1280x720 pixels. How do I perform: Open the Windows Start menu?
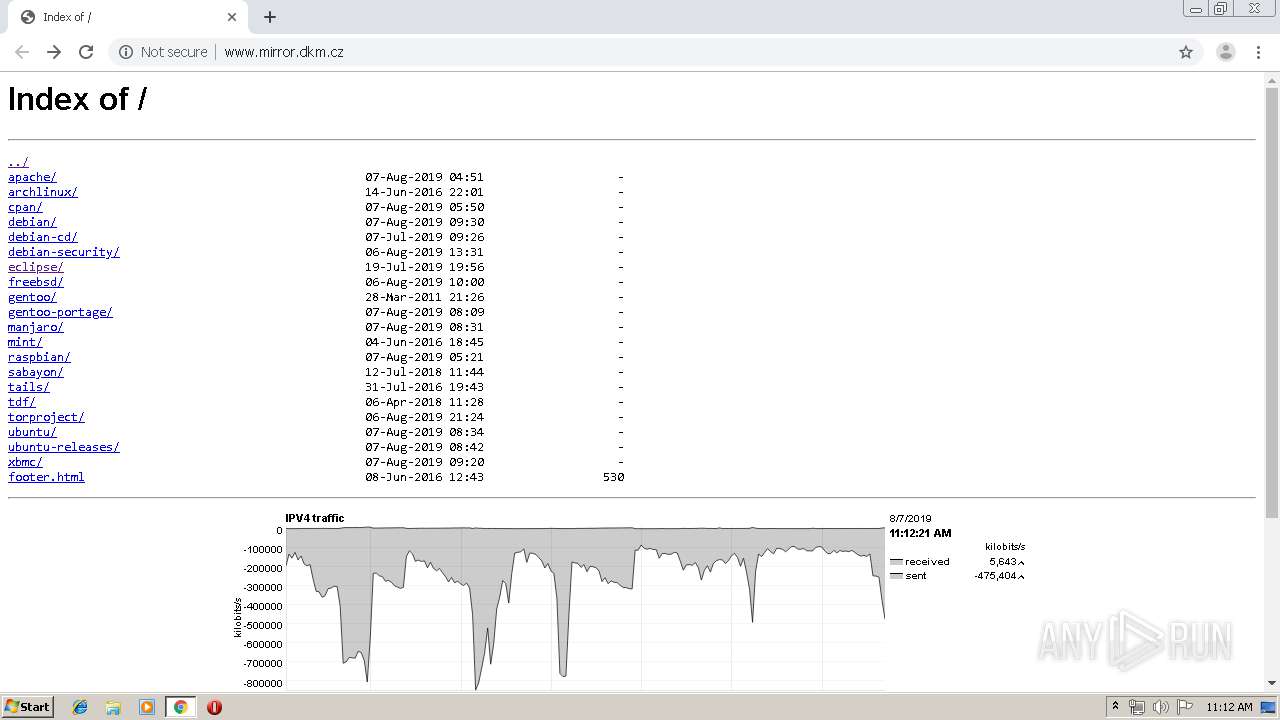click(x=27, y=707)
